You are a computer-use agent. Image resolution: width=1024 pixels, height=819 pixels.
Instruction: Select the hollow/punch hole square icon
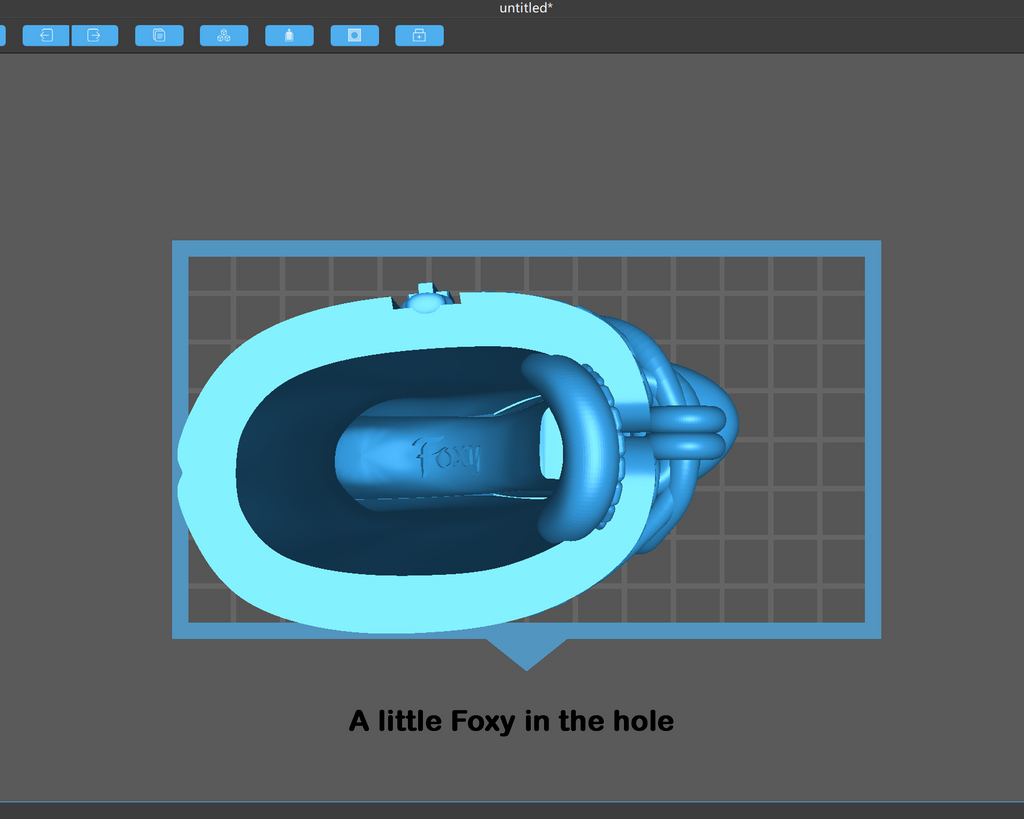pyautogui.click(x=355, y=35)
